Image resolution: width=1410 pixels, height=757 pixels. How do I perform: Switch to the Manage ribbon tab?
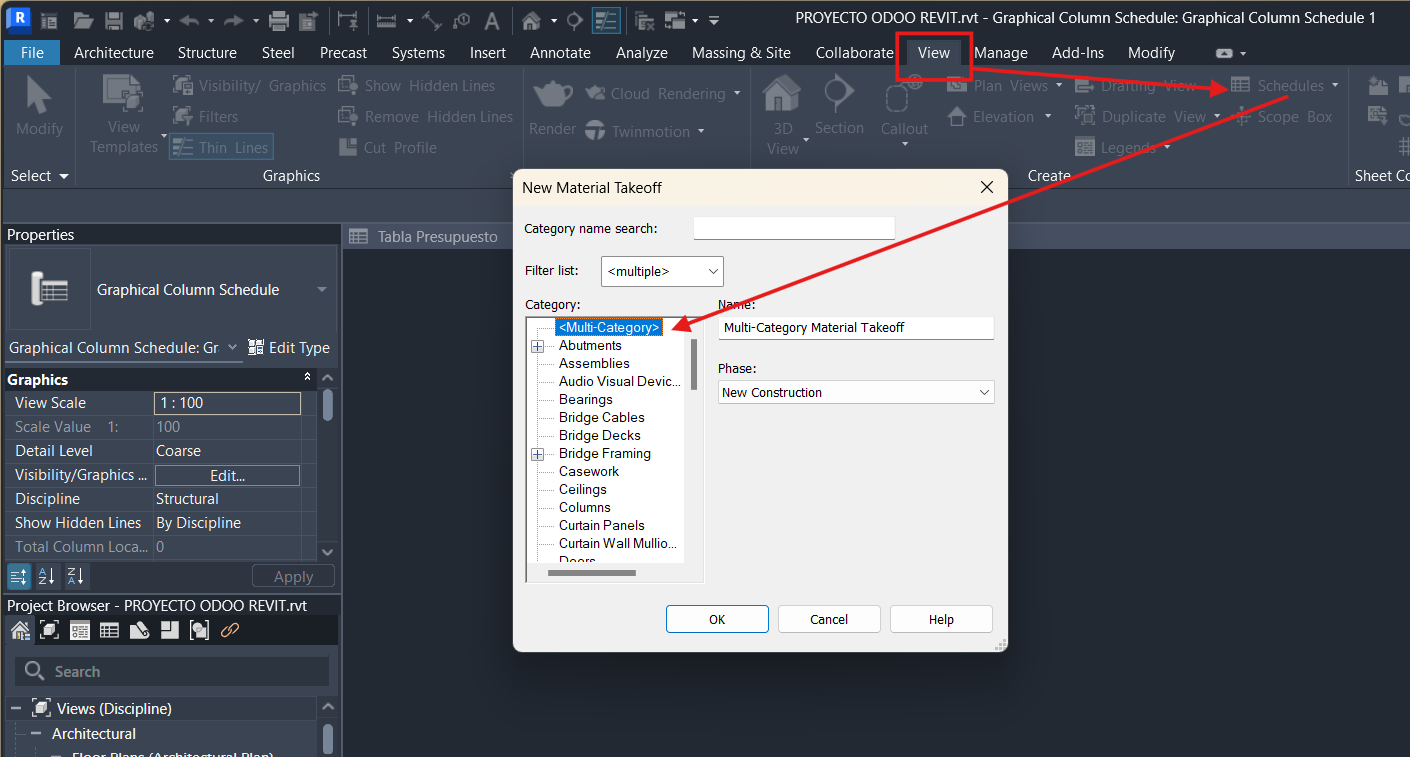1000,52
